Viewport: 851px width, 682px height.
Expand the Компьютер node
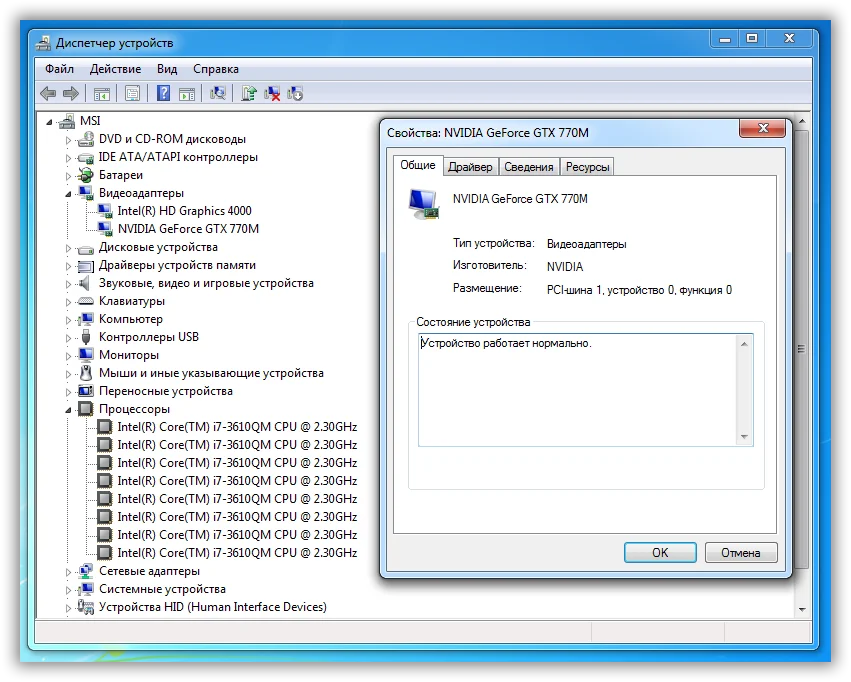coord(68,320)
